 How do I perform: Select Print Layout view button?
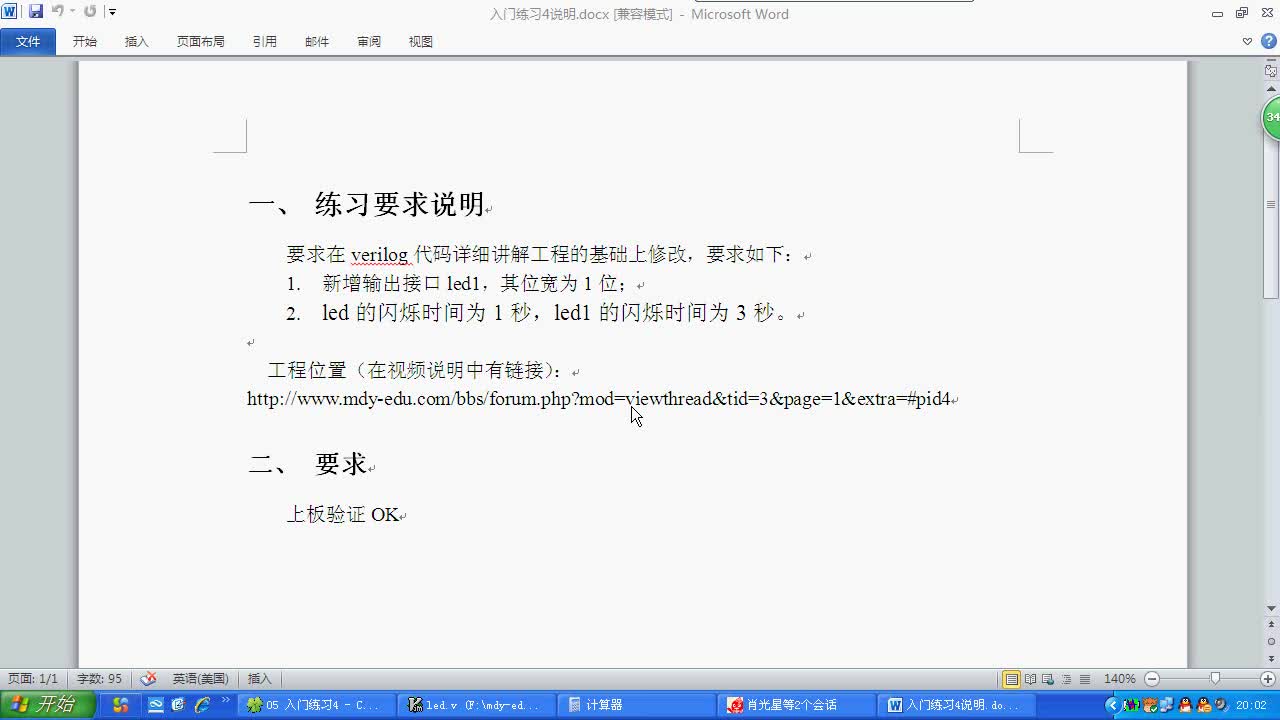[1012, 679]
